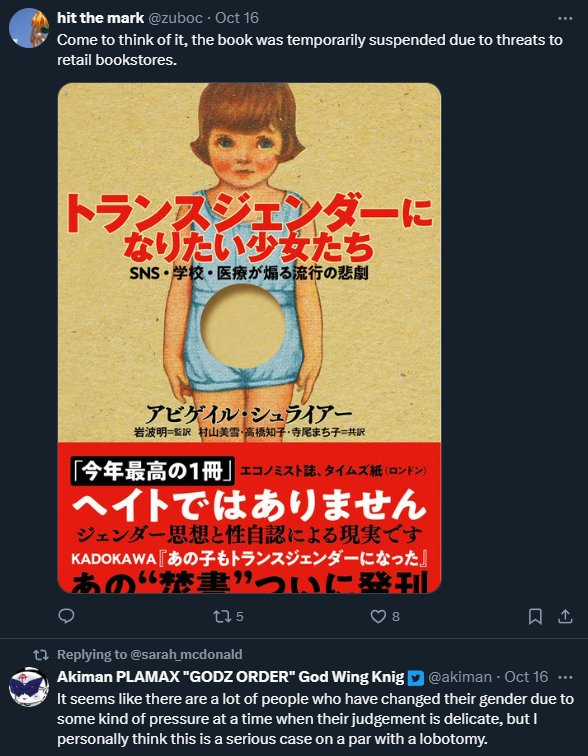Open Akiman's reply text about lobotomy
Screen dimensions: 588x756
point(315,718)
